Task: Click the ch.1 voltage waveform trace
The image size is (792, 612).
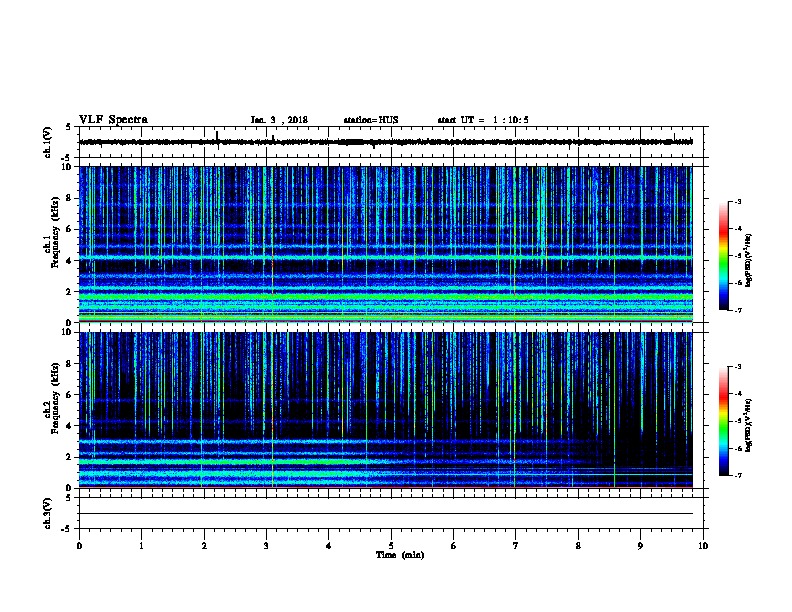Action: [x=385, y=142]
